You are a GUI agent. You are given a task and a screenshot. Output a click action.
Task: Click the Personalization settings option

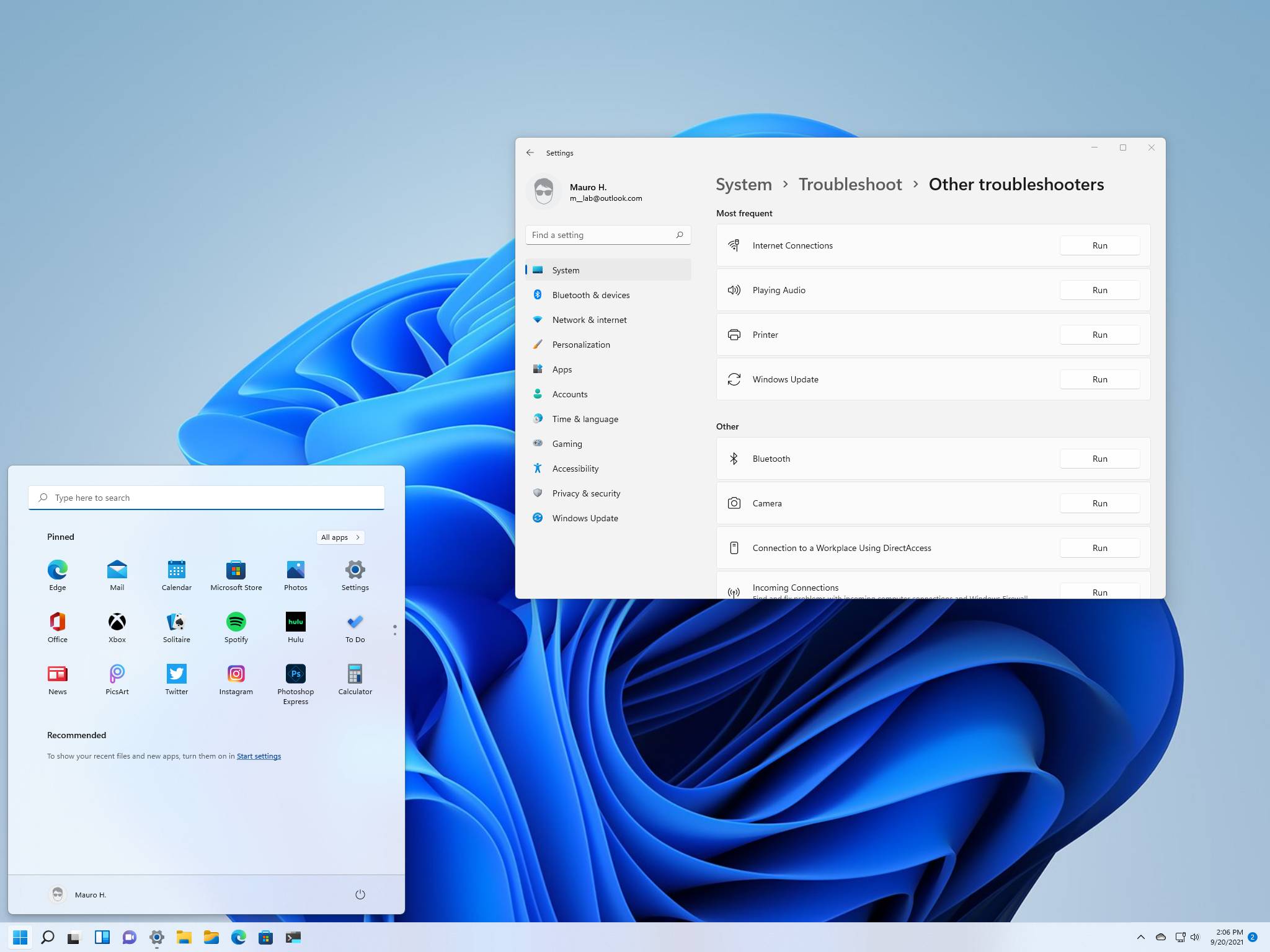[581, 344]
